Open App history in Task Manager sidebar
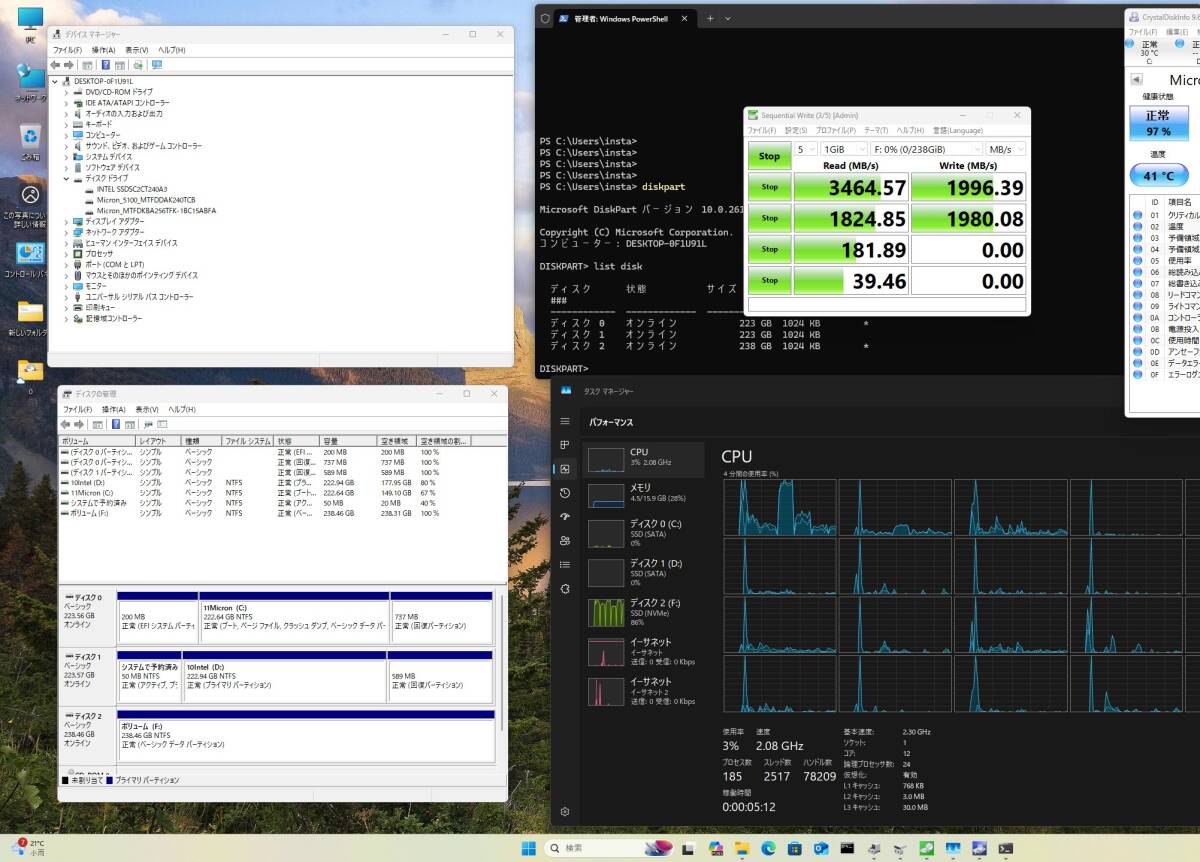 point(565,493)
